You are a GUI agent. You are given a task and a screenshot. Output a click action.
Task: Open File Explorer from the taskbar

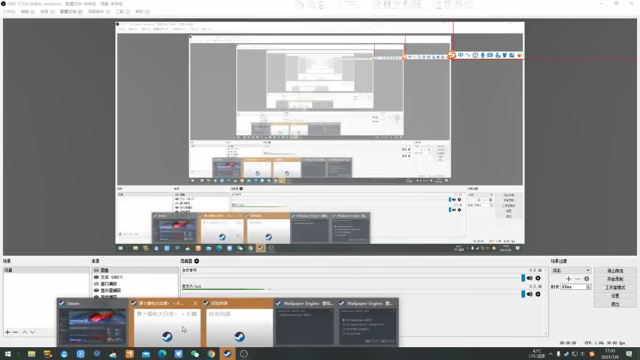[x=31, y=354]
